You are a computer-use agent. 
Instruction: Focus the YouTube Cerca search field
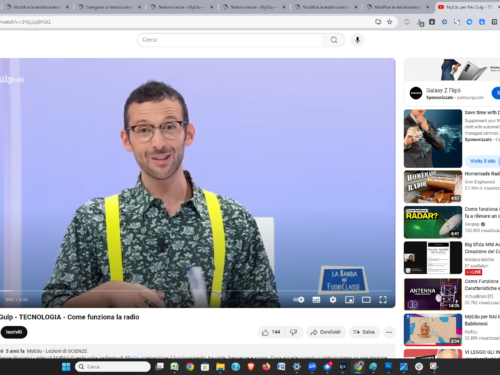230,40
